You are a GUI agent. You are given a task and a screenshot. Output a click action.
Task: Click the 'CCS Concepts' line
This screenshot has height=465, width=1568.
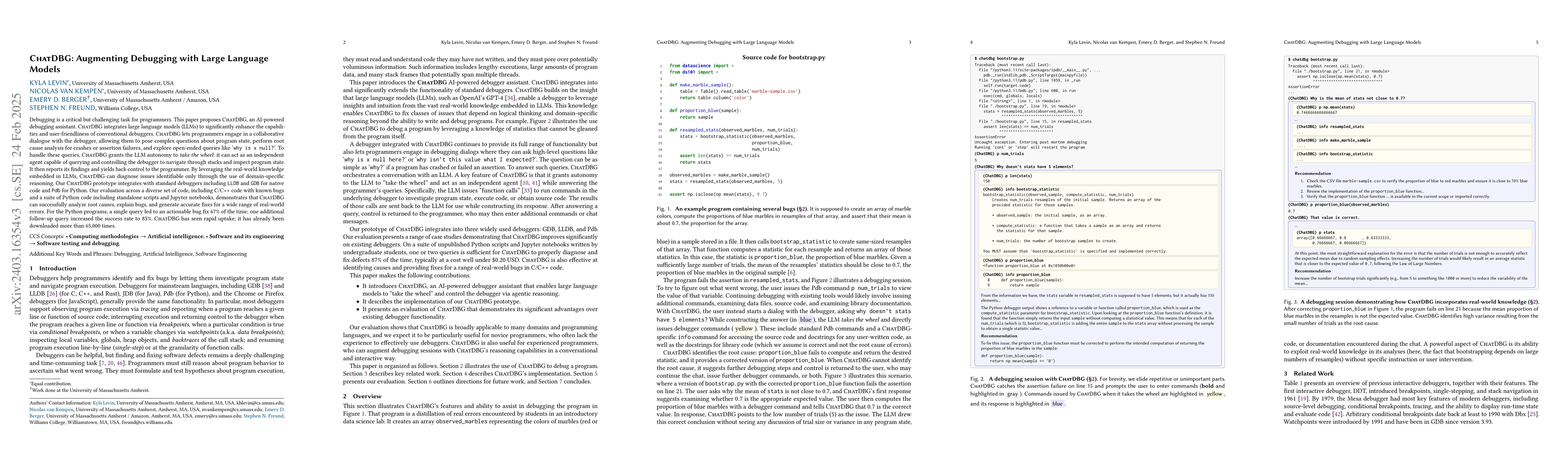156,239
